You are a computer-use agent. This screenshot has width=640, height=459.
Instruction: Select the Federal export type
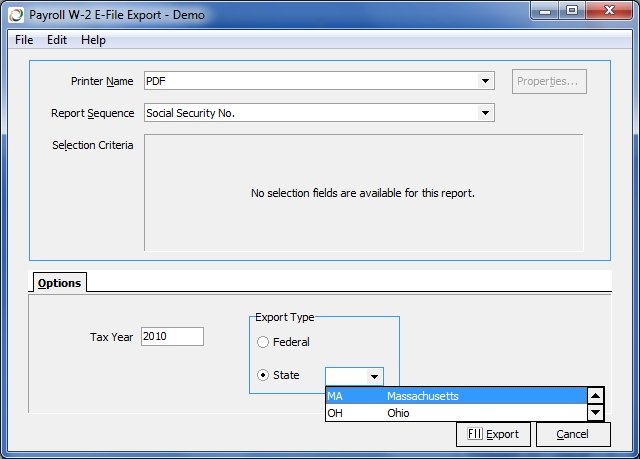tap(264, 342)
